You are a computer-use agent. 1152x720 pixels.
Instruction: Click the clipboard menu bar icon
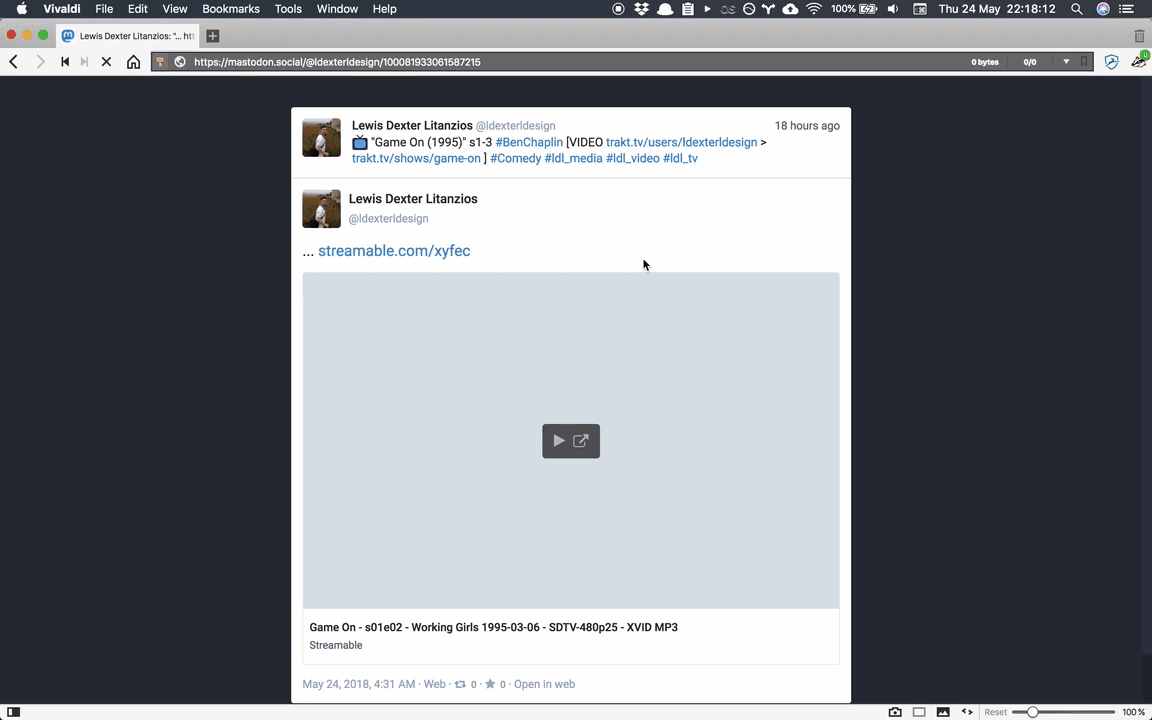(688, 9)
